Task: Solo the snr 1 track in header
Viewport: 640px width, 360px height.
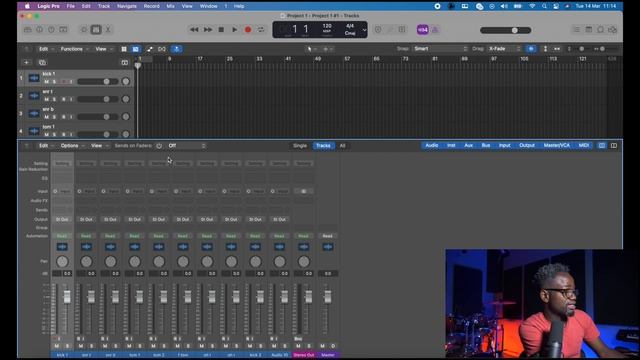Action: click(x=54, y=99)
